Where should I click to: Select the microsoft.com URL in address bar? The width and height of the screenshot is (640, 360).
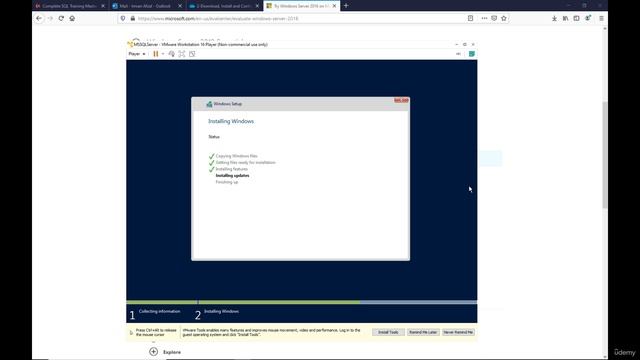[218, 18]
